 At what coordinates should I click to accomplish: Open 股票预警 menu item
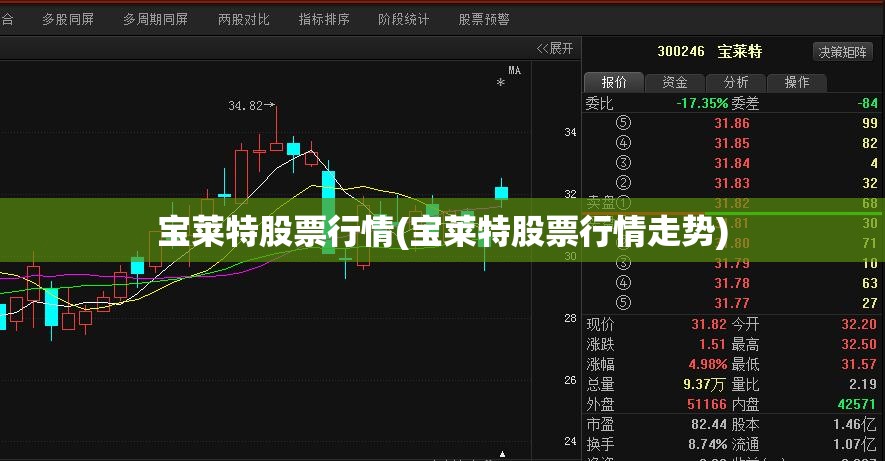[484, 20]
